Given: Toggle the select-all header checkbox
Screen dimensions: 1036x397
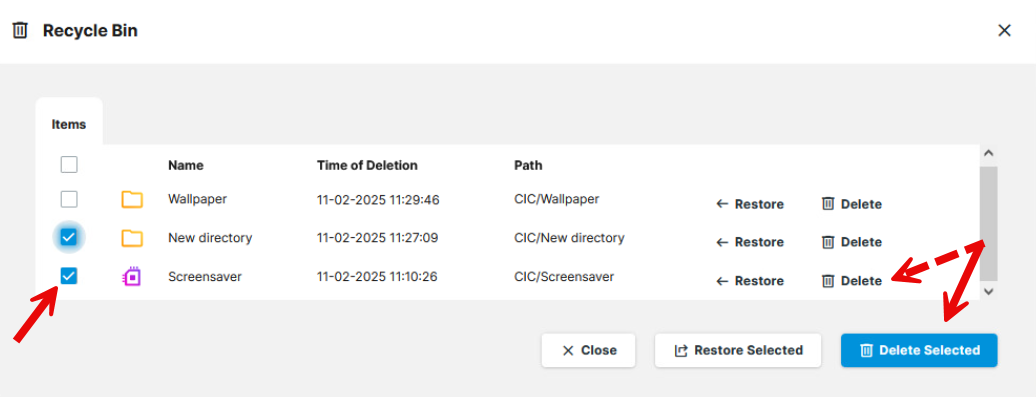Looking at the screenshot, I should [69, 164].
